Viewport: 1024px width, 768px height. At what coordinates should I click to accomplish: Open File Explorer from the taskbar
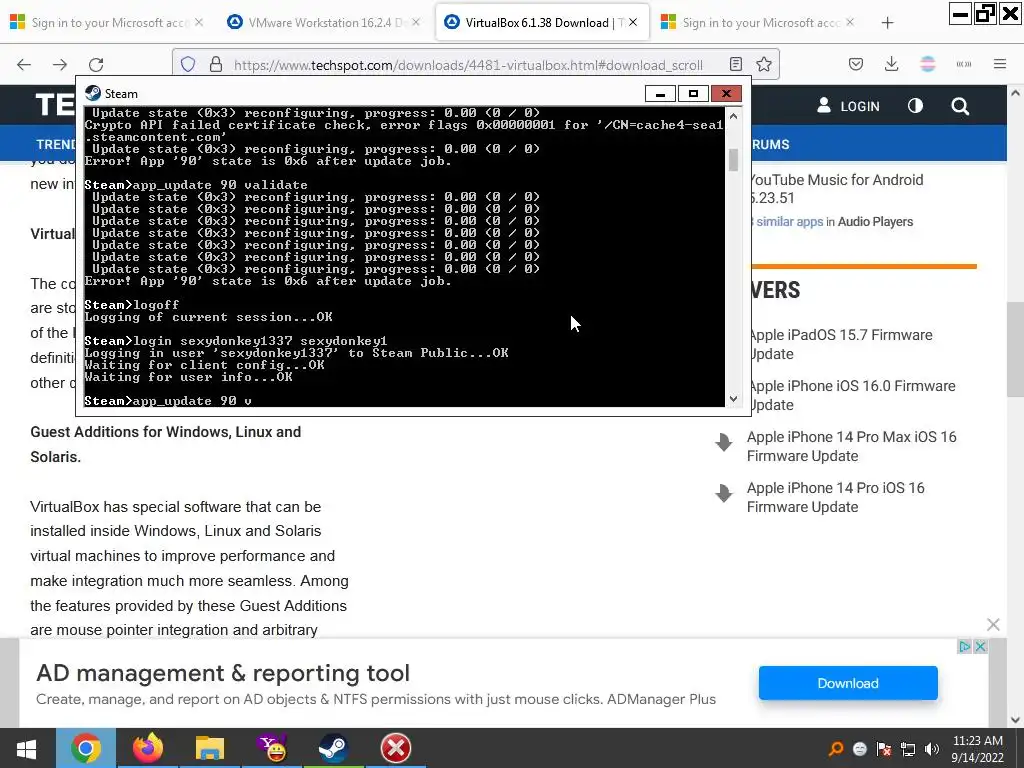click(x=210, y=748)
